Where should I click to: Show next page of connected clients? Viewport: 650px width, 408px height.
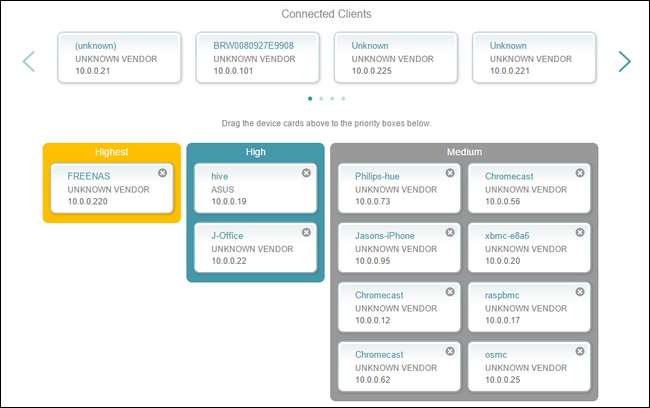(x=624, y=62)
